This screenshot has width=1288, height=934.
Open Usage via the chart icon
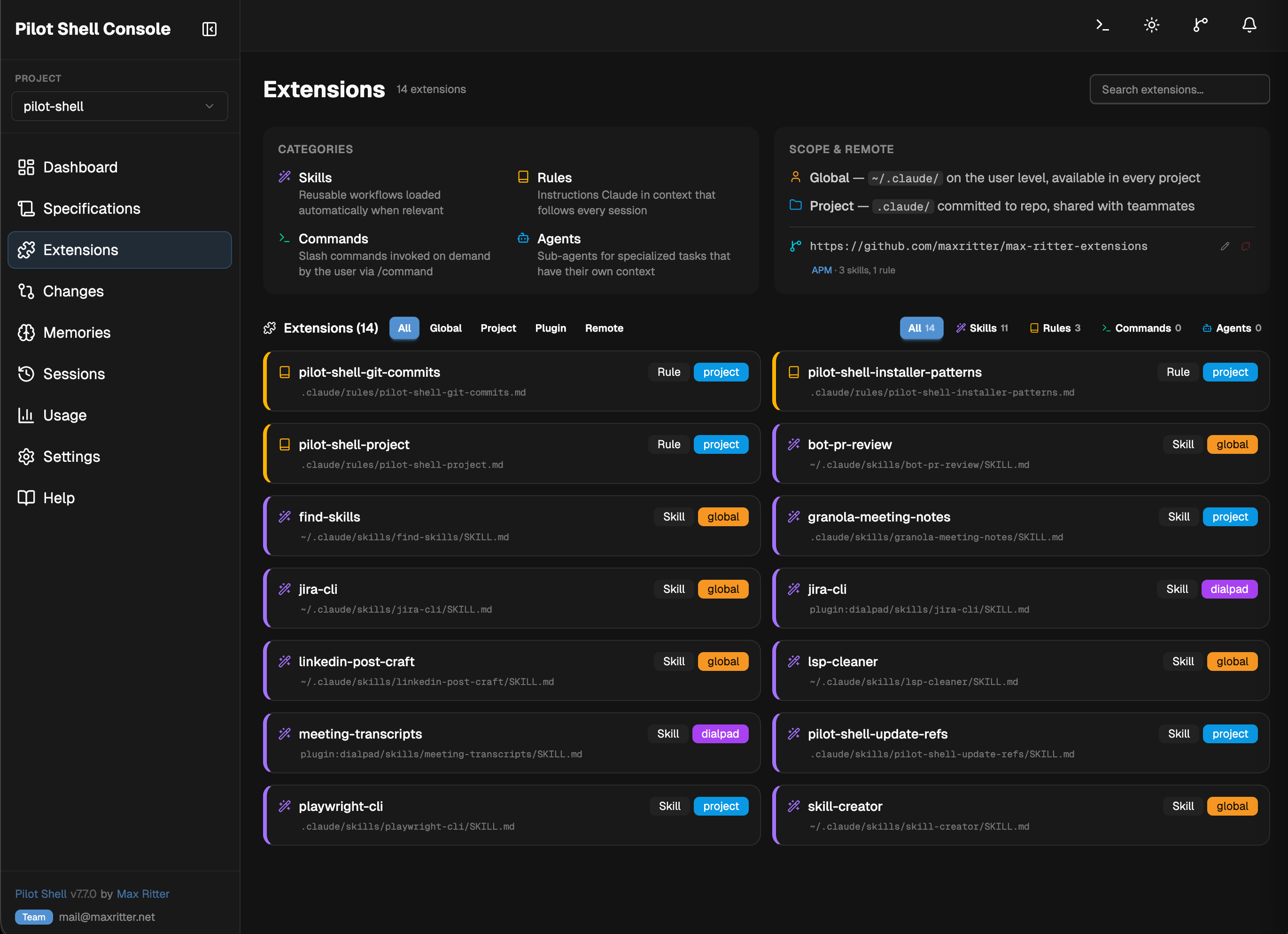(26, 415)
